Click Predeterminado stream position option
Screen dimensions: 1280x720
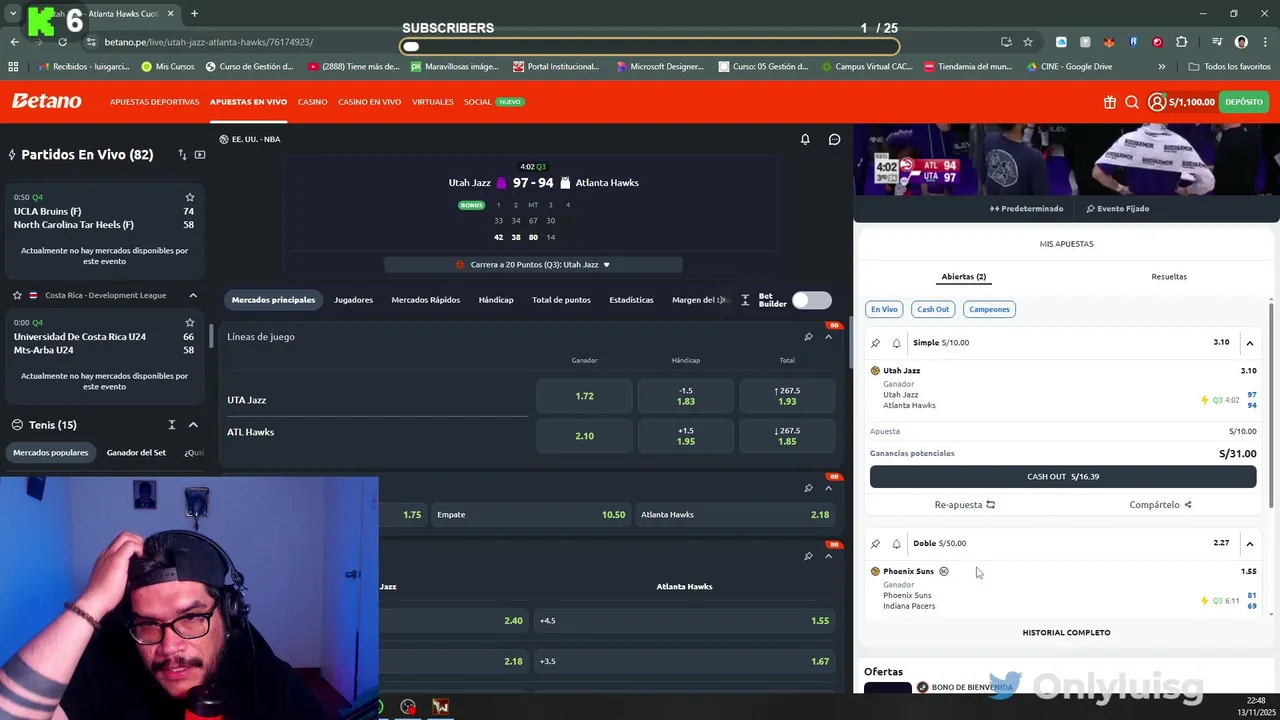coord(1026,209)
